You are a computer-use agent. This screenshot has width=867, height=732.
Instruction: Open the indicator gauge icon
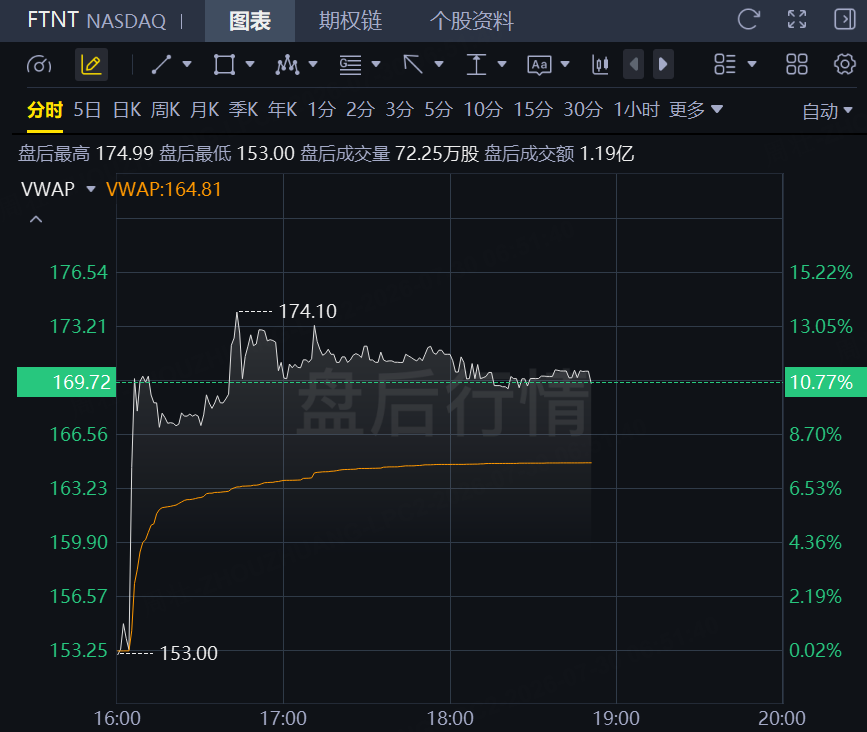[39, 65]
